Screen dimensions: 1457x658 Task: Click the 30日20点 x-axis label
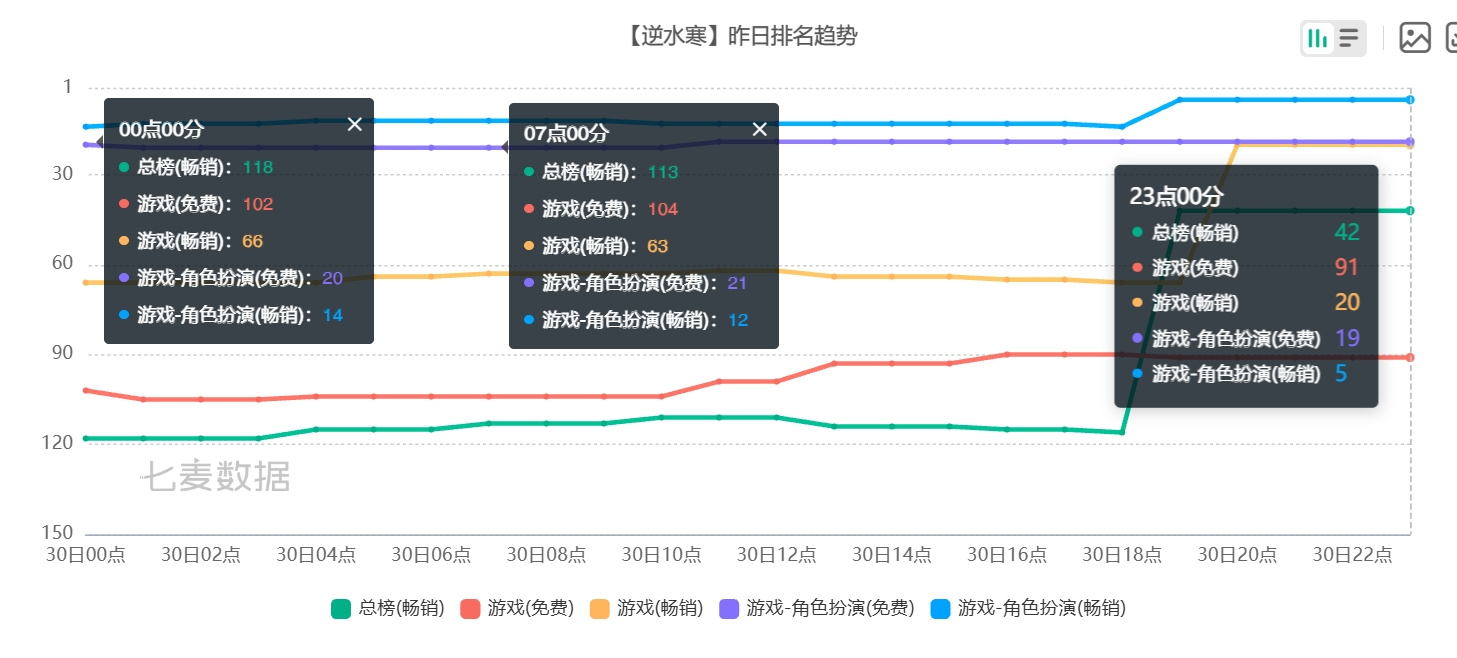pyautogui.click(x=1237, y=555)
